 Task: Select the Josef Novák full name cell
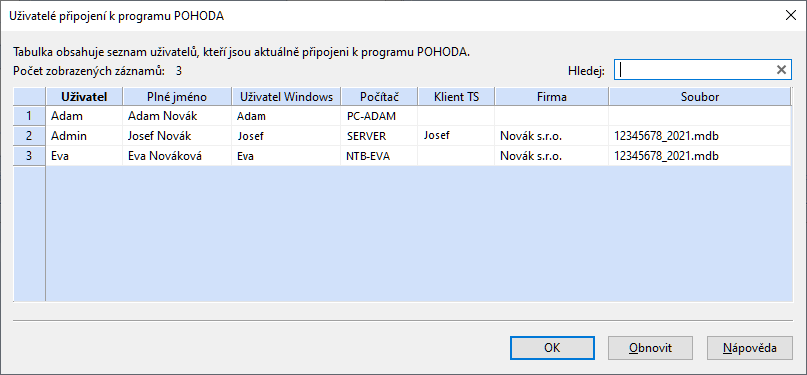coord(177,136)
